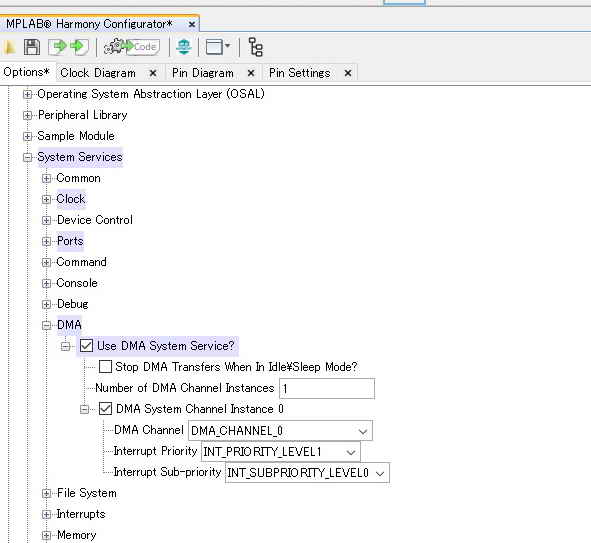Switch to the Pin Settings tab
The height and width of the screenshot is (543, 591).
click(x=300, y=73)
